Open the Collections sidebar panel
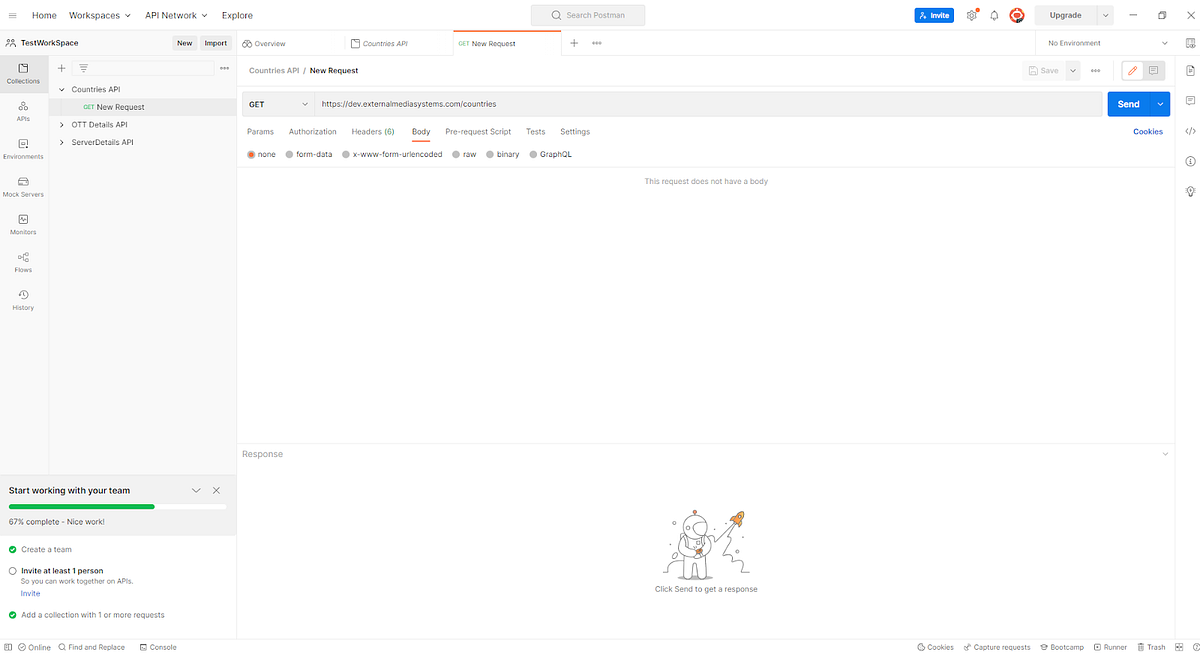The image size is (1200, 653). pyautogui.click(x=22, y=74)
